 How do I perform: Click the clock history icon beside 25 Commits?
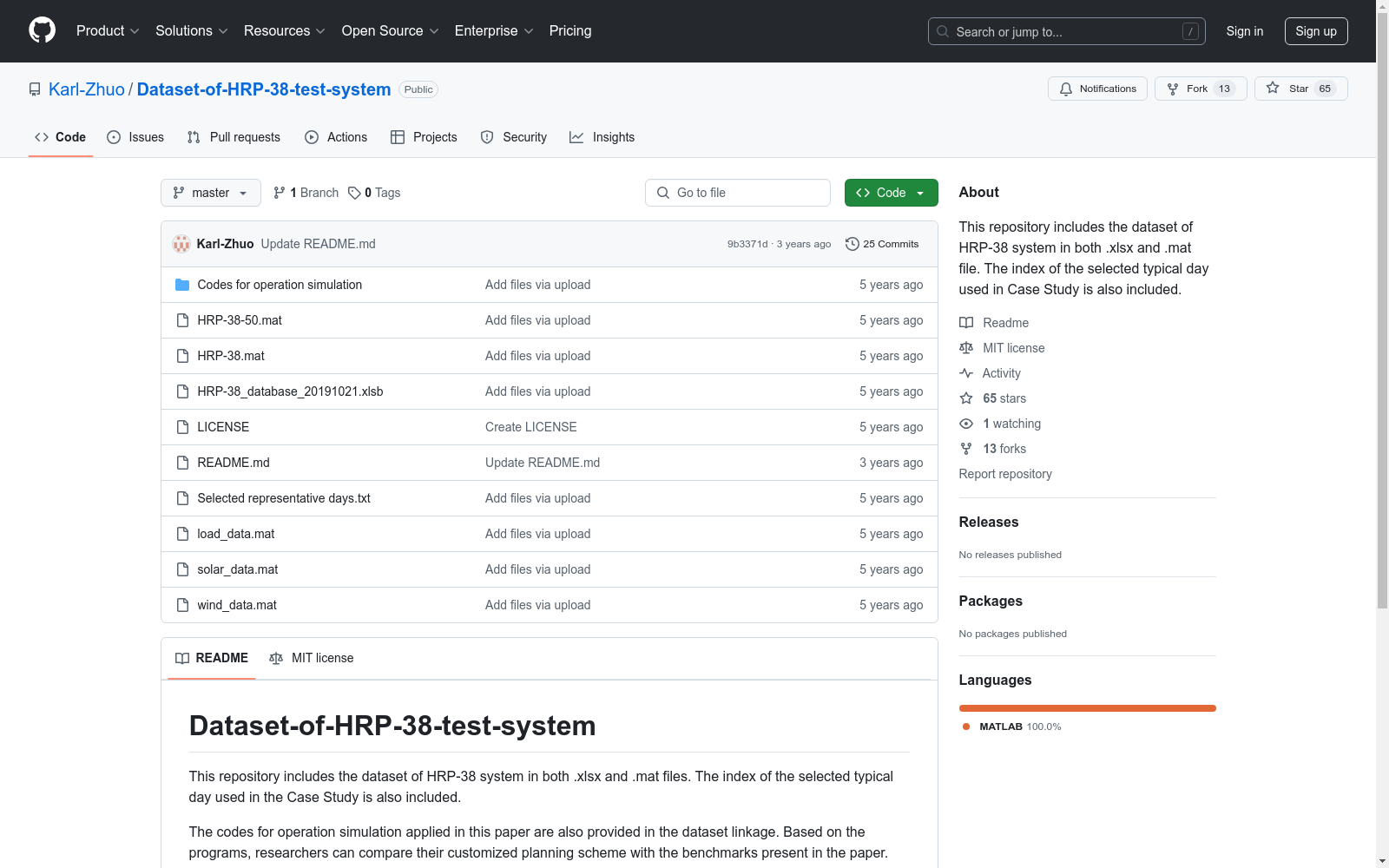(852, 244)
